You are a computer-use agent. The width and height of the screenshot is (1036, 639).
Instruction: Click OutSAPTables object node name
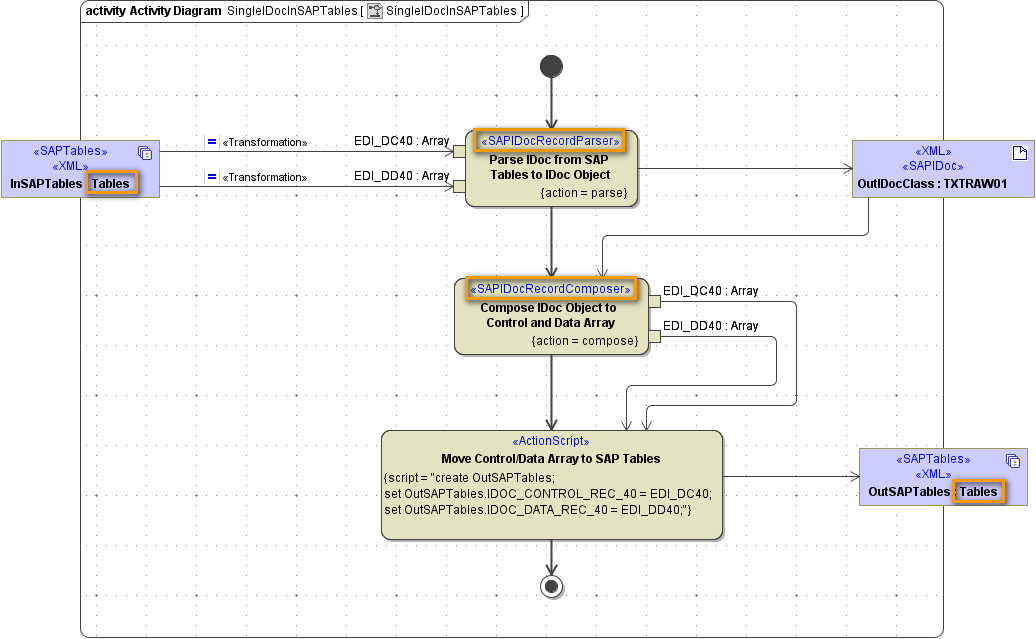click(x=909, y=492)
